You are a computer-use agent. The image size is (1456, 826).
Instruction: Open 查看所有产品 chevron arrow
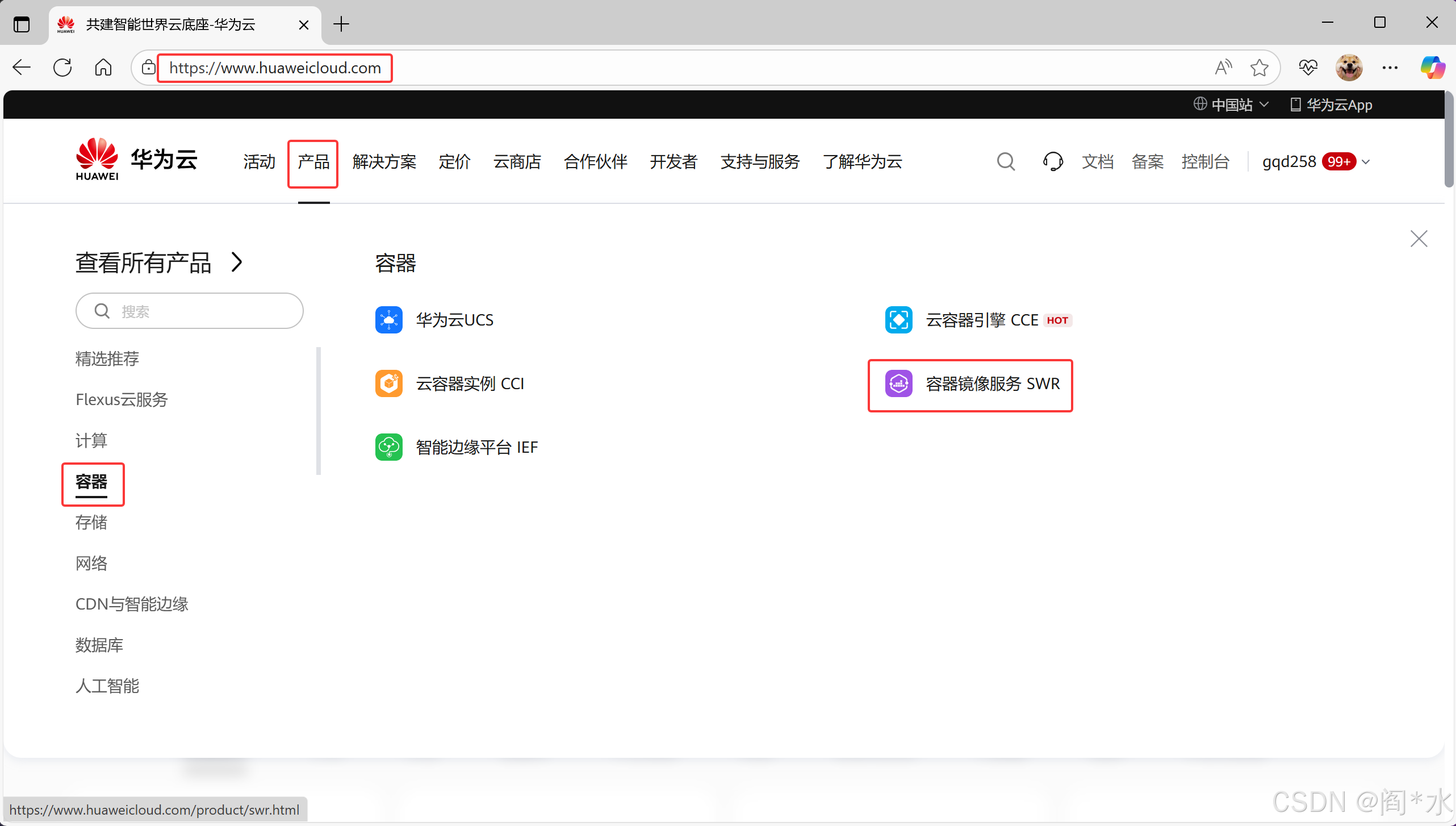coord(237,262)
